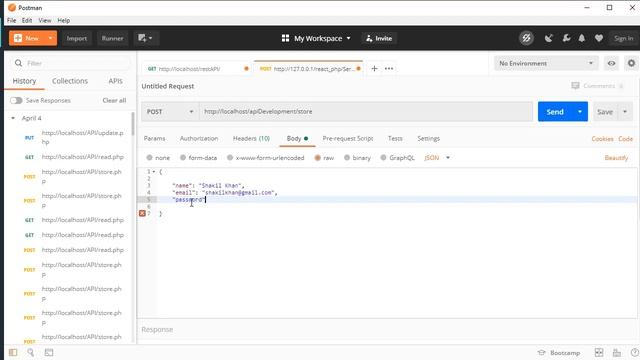
Task: Open the Runner
Action: click(x=112, y=38)
